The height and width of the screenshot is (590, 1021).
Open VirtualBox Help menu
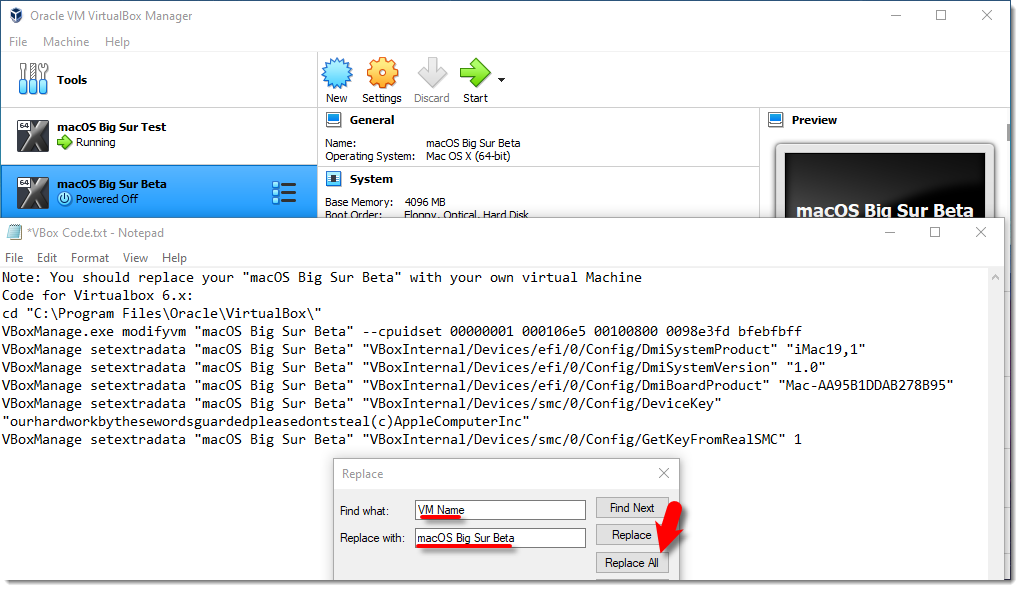click(x=117, y=42)
